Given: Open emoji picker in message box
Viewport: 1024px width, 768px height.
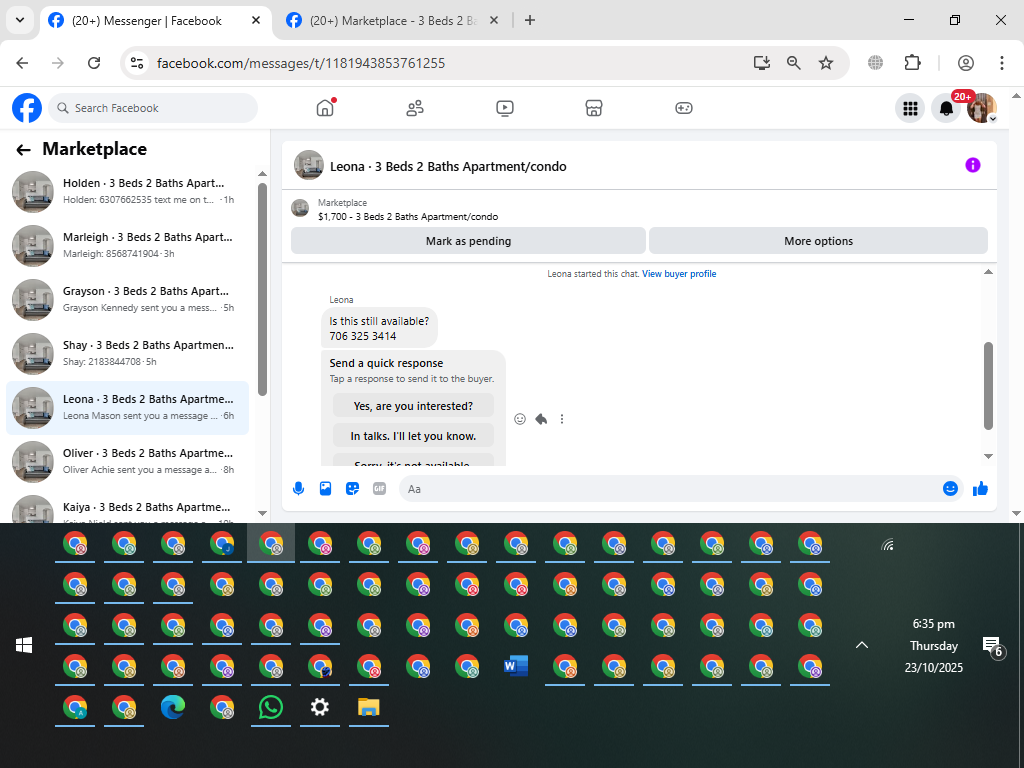Looking at the screenshot, I should click(x=950, y=488).
